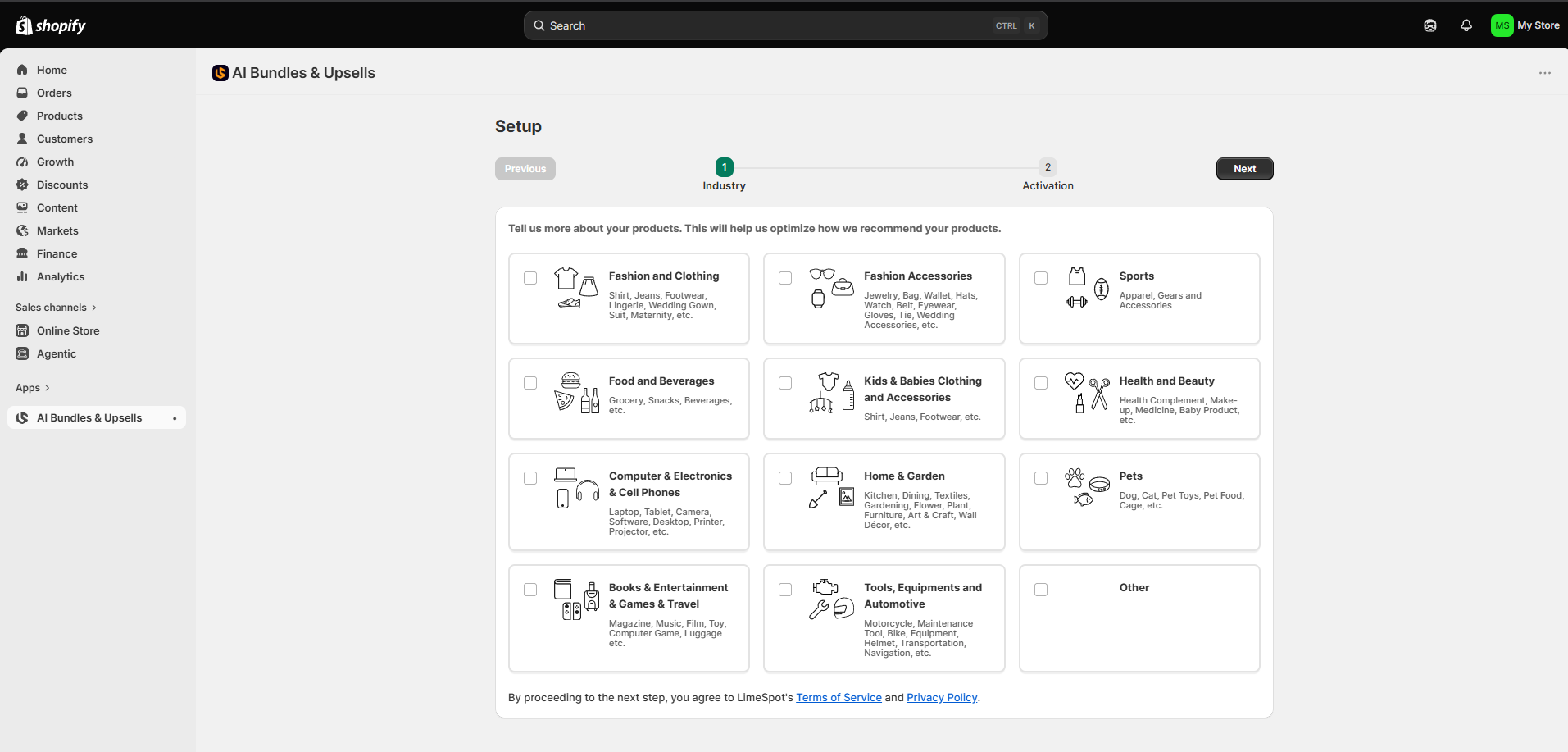Click the Analytics bar chart icon
Screen dimensions: 1568x752
(x=22, y=276)
